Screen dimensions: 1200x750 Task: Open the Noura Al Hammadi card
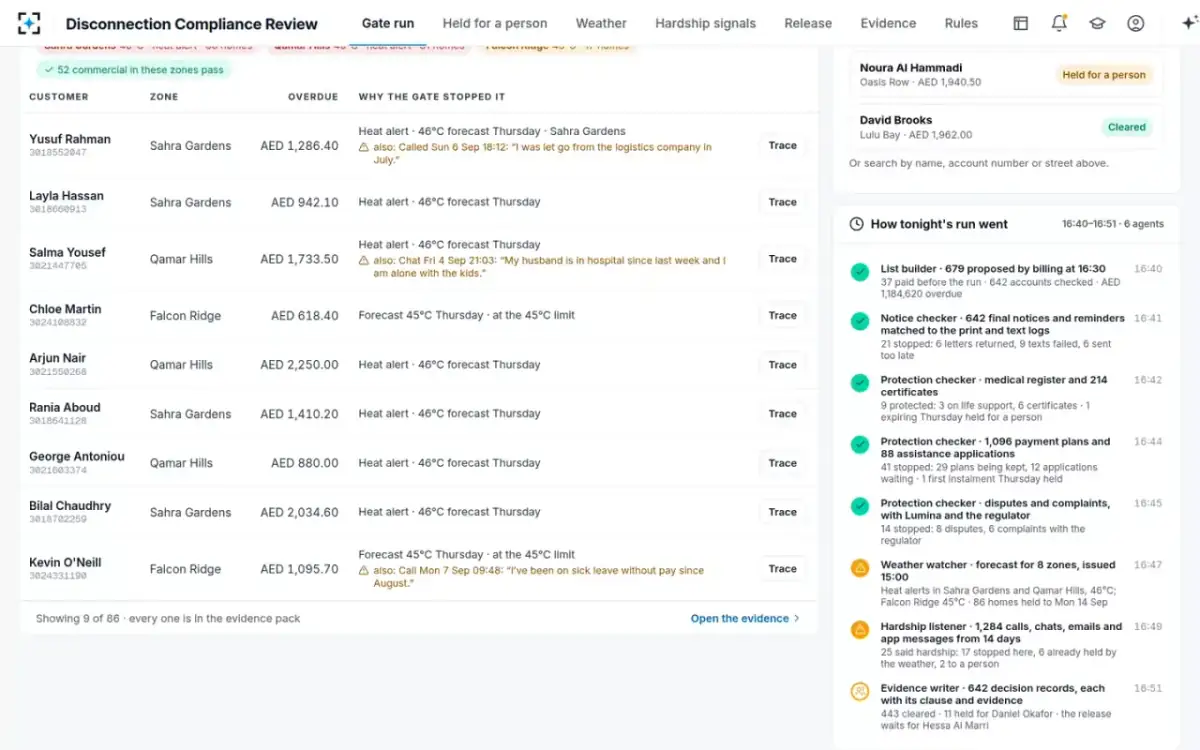pyautogui.click(x=1006, y=75)
